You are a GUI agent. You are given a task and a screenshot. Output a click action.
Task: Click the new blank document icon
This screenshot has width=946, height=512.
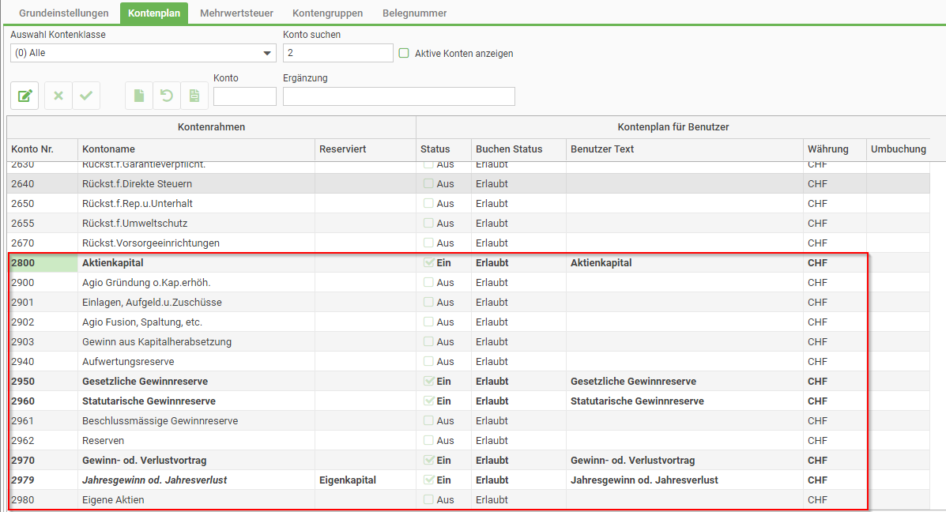[140, 96]
